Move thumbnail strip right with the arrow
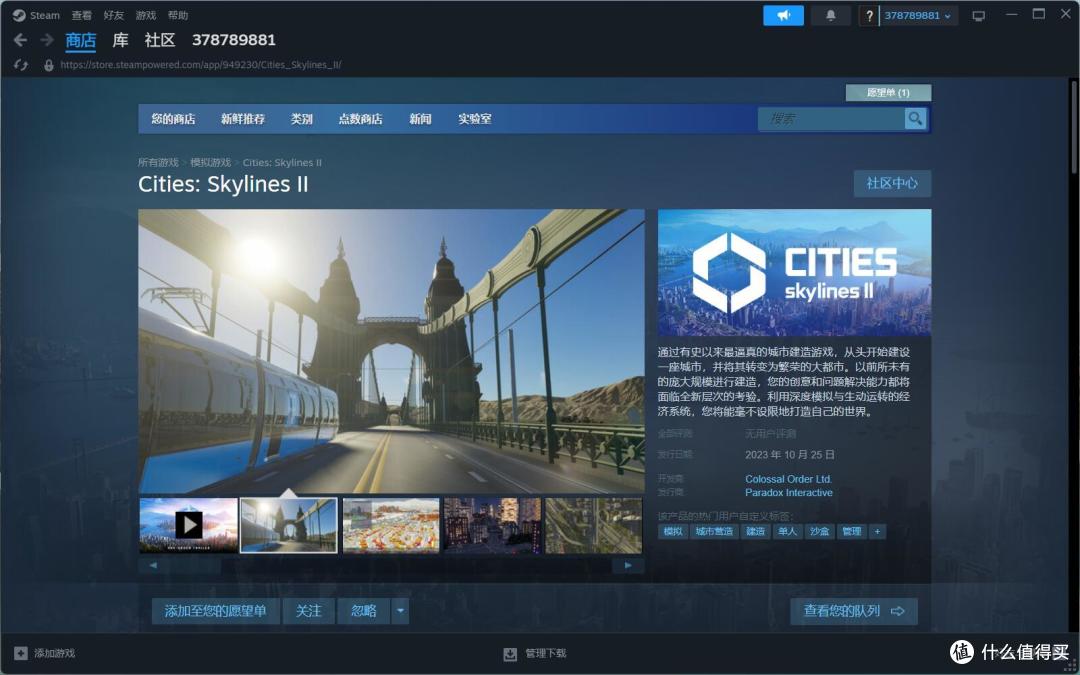Image resolution: width=1080 pixels, height=675 pixels. click(628, 565)
